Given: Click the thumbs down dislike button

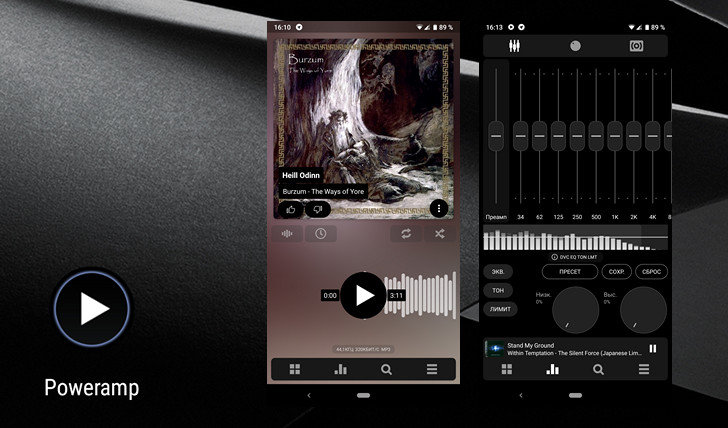Looking at the screenshot, I should pyautogui.click(x=318, y=209).
